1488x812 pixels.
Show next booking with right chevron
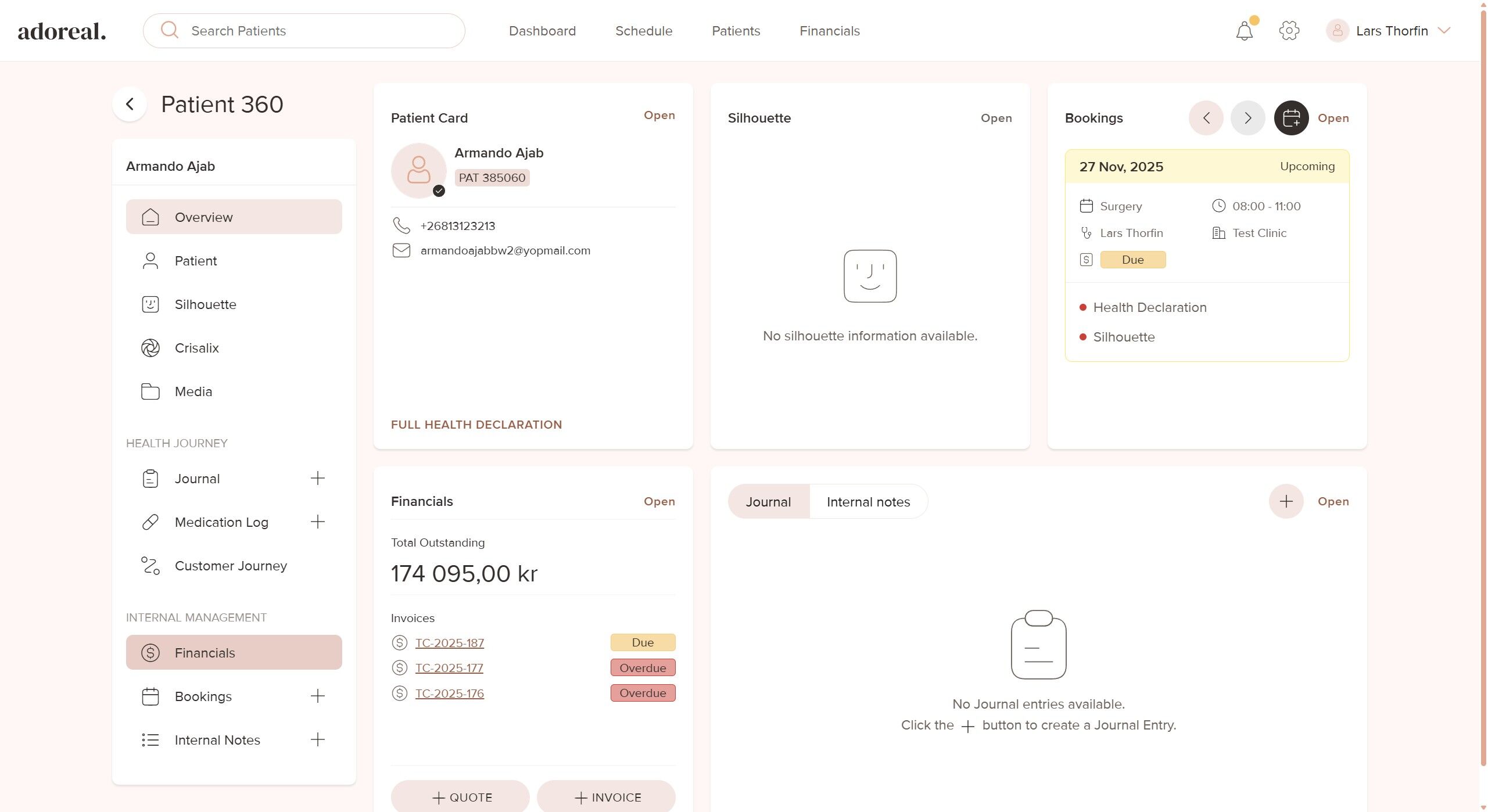pos(1247,118)
